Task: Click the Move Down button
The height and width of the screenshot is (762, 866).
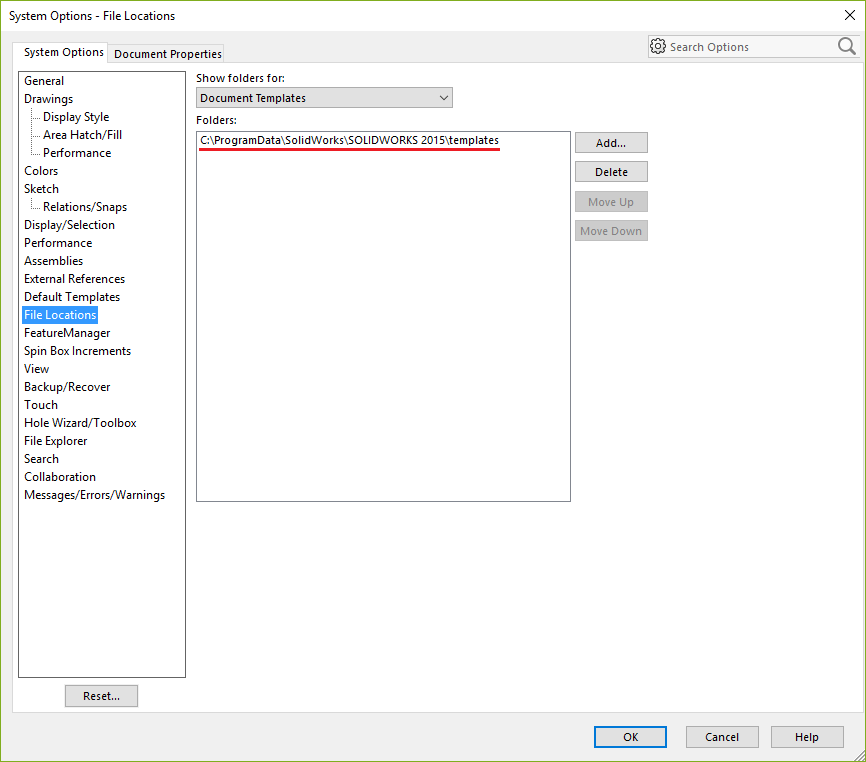Action: (x=611, y=231)
